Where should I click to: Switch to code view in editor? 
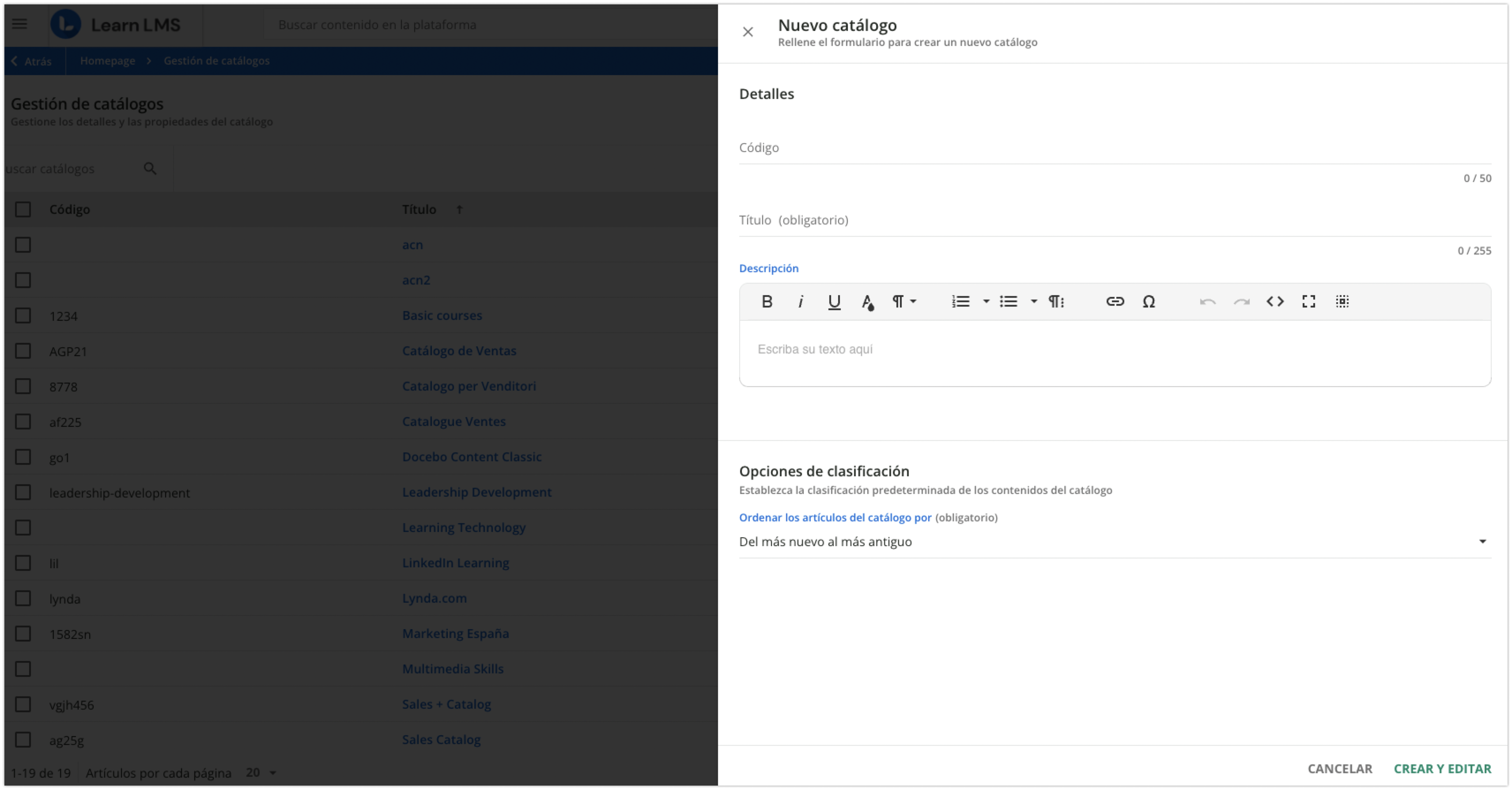pos(1275,301)
